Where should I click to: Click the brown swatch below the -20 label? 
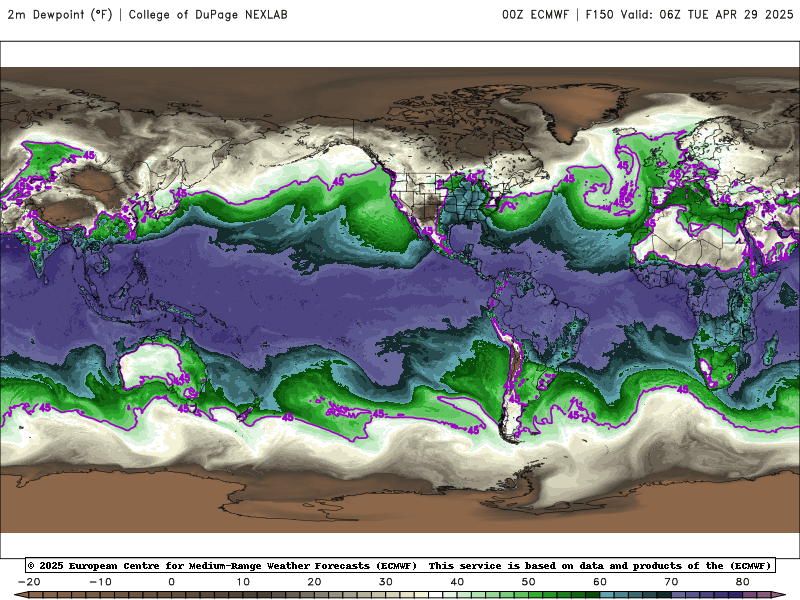[x=36, y=596]
